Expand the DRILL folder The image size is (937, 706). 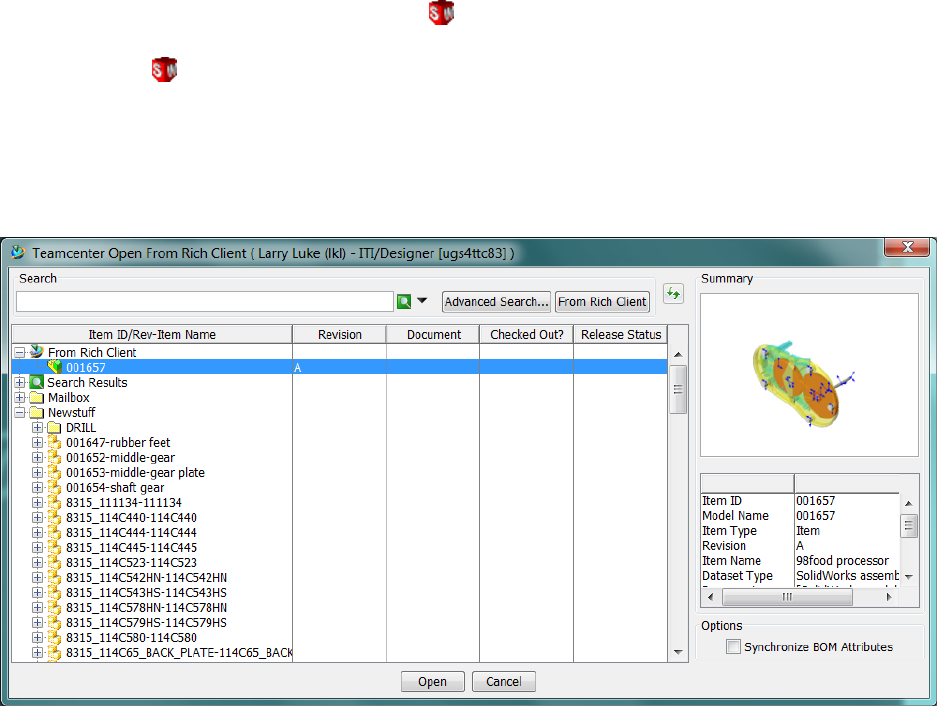[38, 427]
